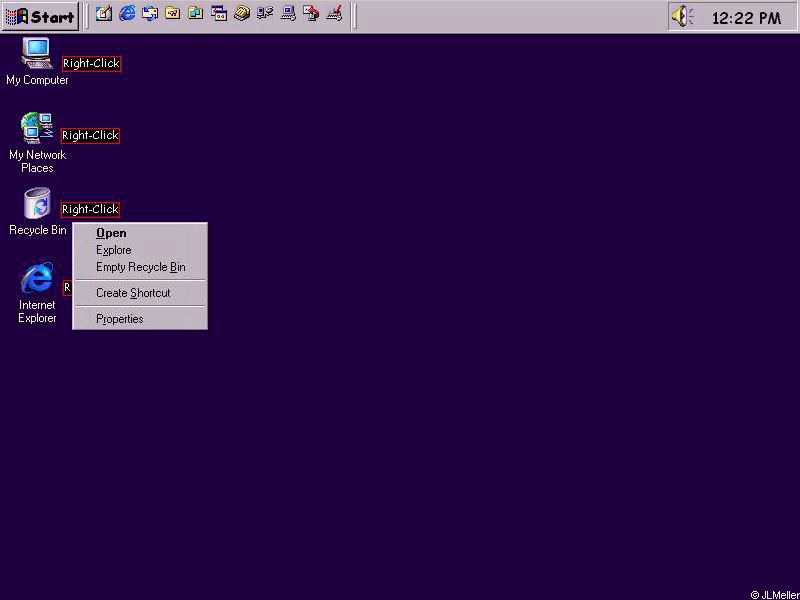This screenshot has height=600, width=800.
Task: Open the yellow telephone quick launch icon
Action: (242, 13)
